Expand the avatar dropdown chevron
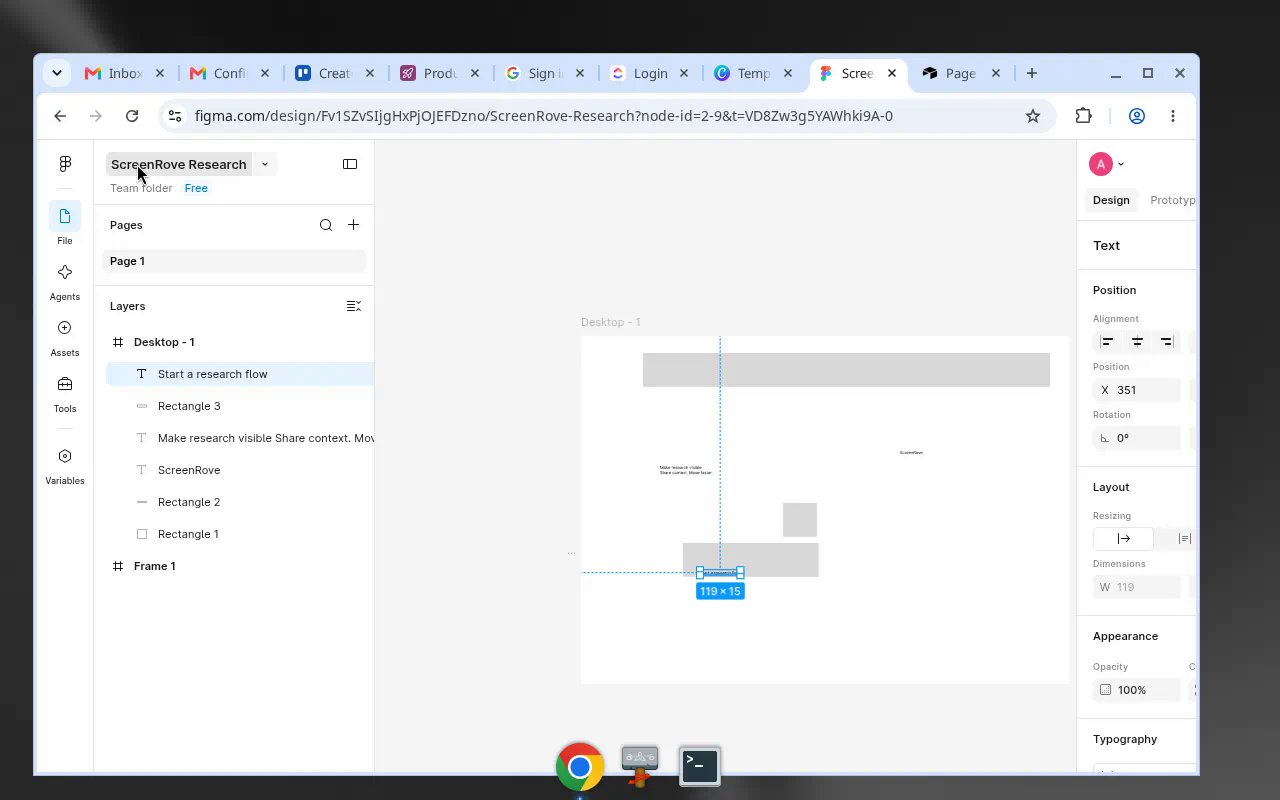1280x800 pixels. coord(1121,164)
